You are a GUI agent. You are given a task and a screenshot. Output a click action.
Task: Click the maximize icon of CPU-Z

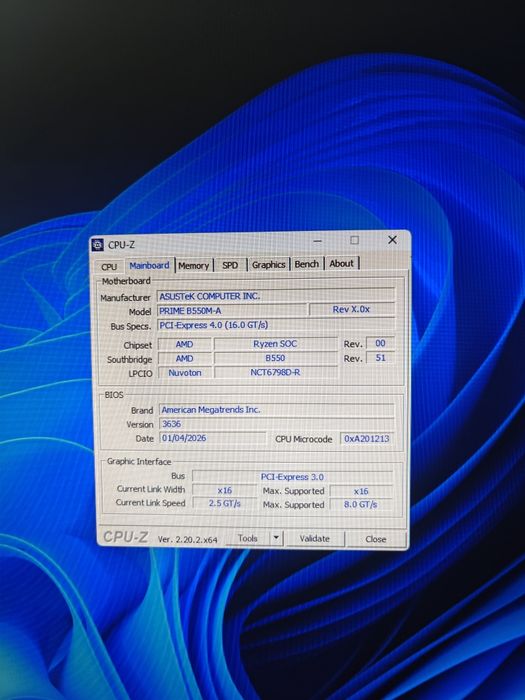(x=354, y=240)
